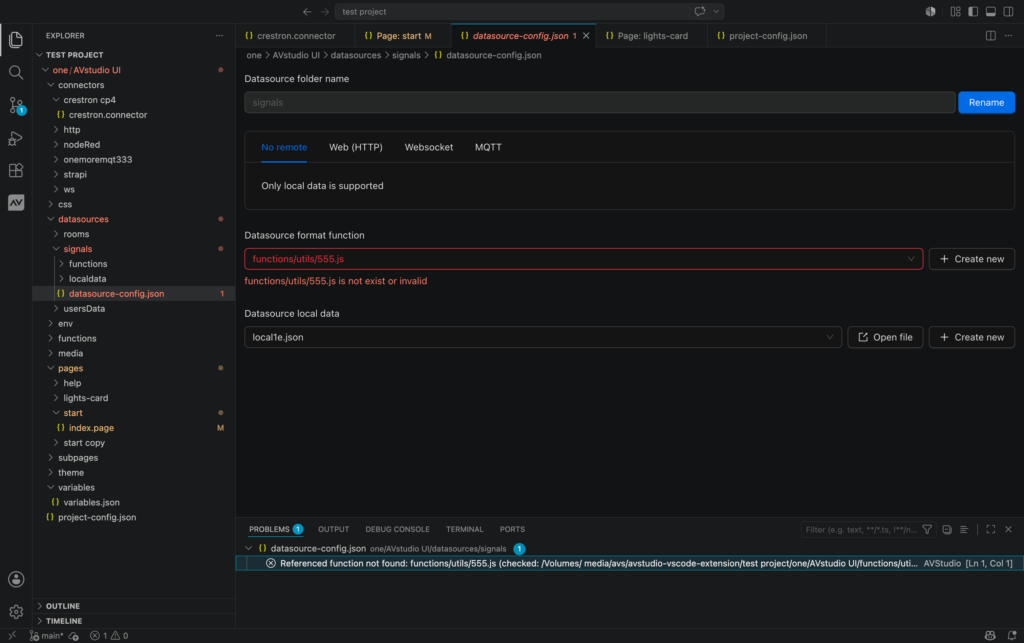
Task: Toggle the bottom panel layout icon
Action: pos(990,11)
